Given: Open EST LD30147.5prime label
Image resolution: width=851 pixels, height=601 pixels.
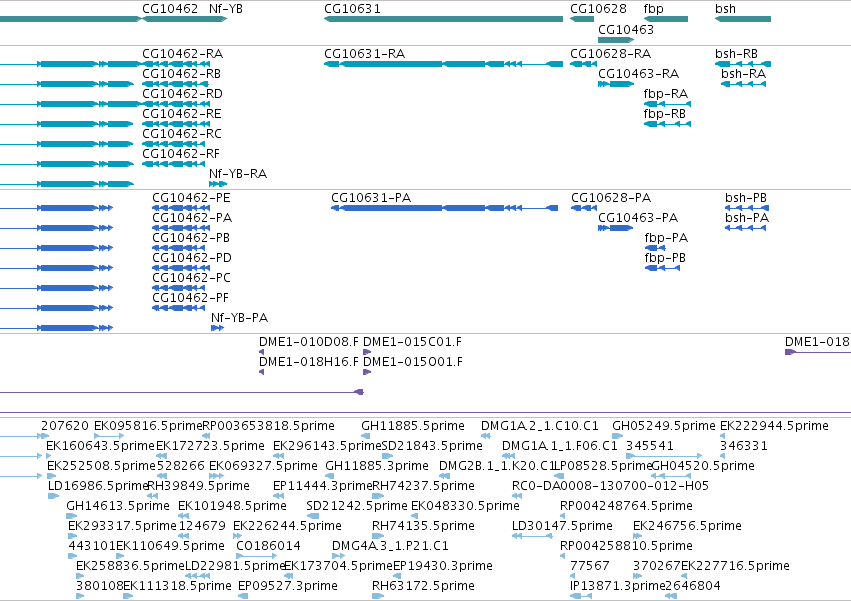Looking at the screenshot, I should pyautogui.click(x=562, y=527).
